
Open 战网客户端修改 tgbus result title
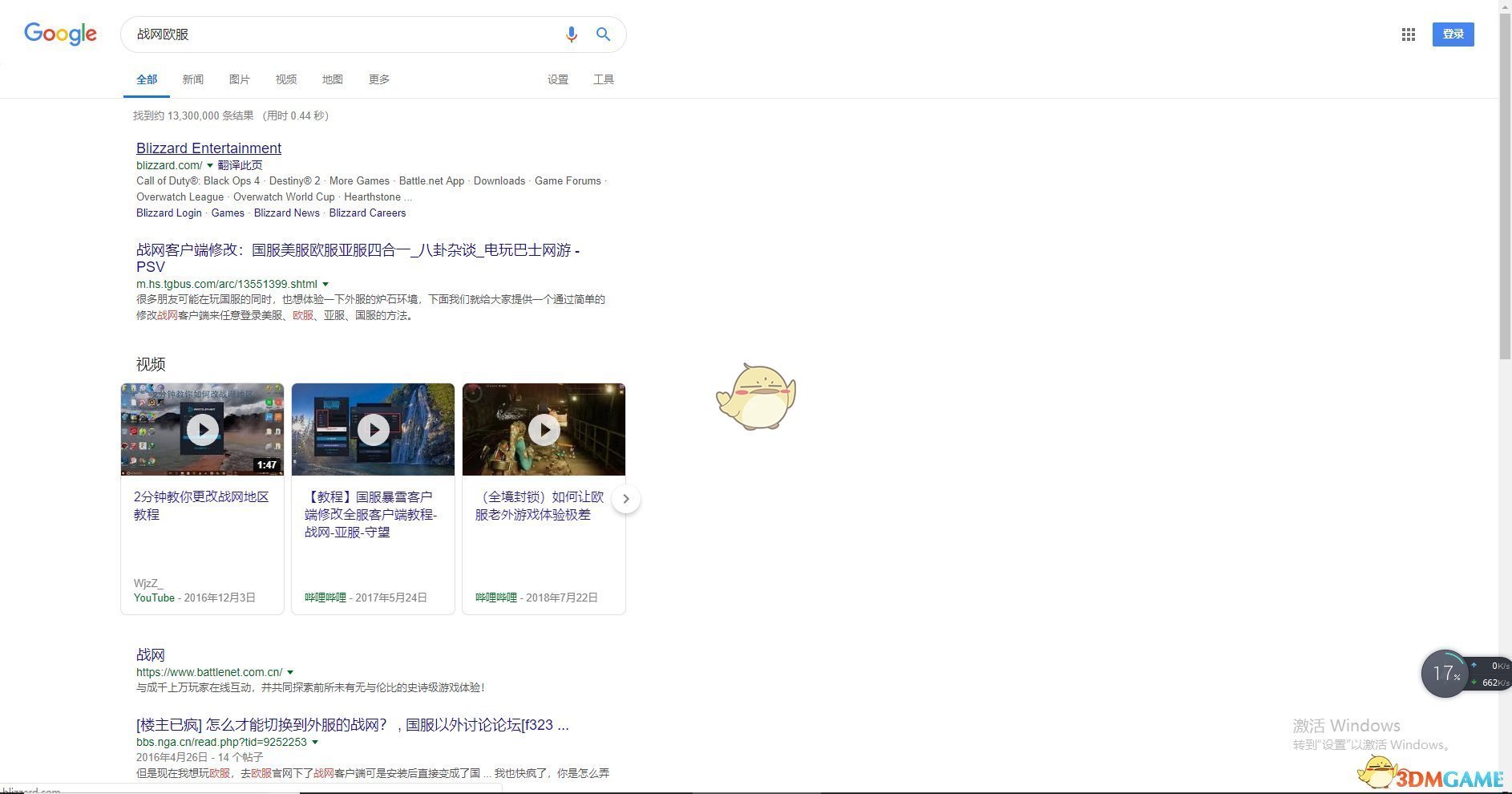tap(358, 258)
